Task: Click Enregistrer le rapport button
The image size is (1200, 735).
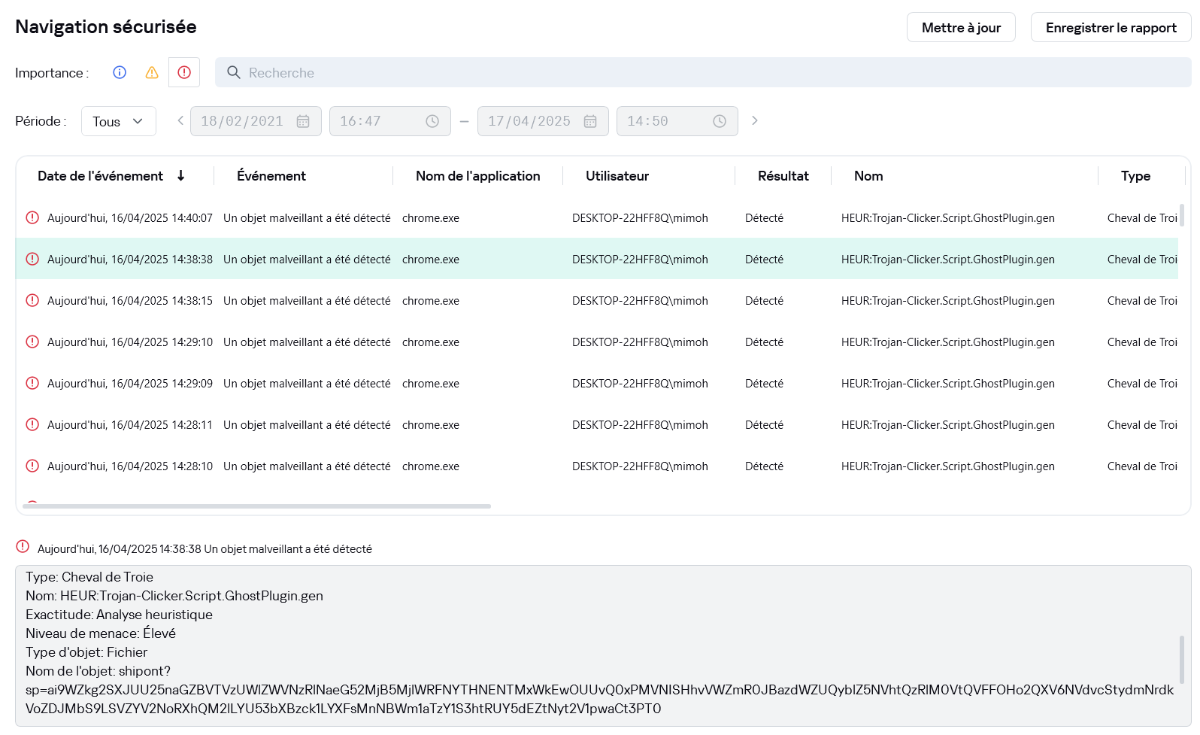Action: [x=1111, y=27]
